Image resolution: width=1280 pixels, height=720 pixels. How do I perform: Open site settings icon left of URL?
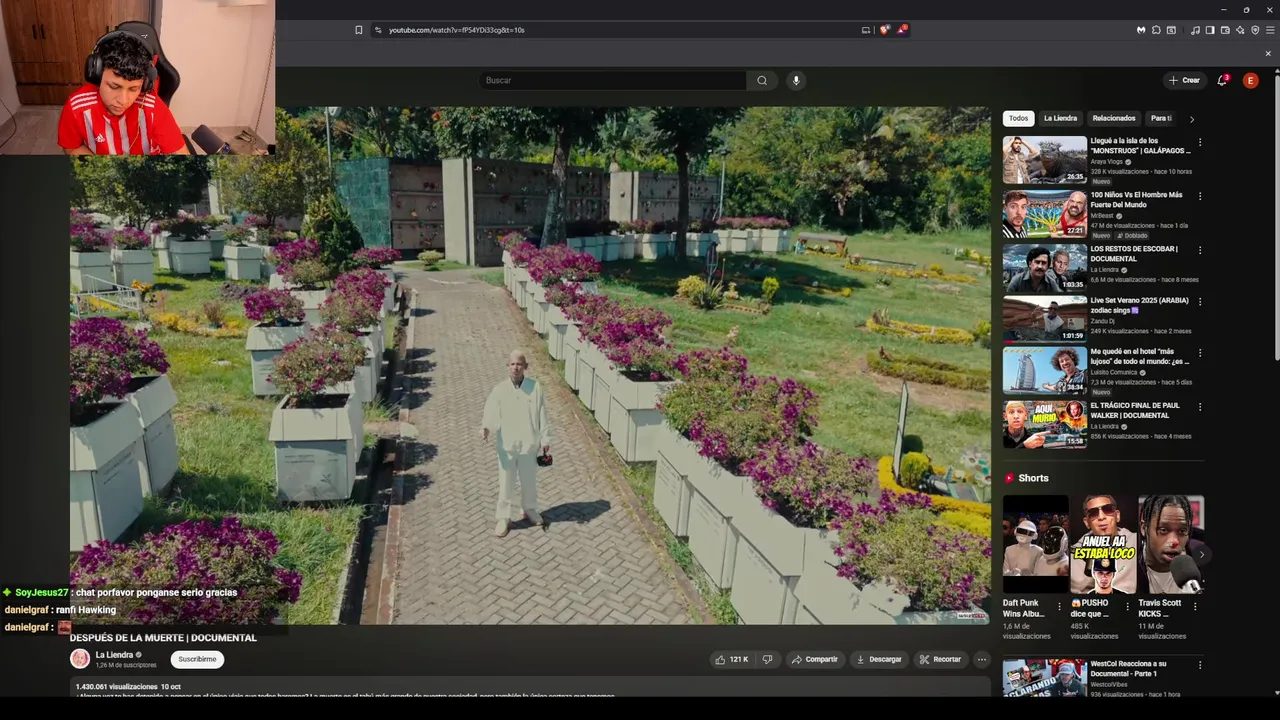click(x=378, y=30)
